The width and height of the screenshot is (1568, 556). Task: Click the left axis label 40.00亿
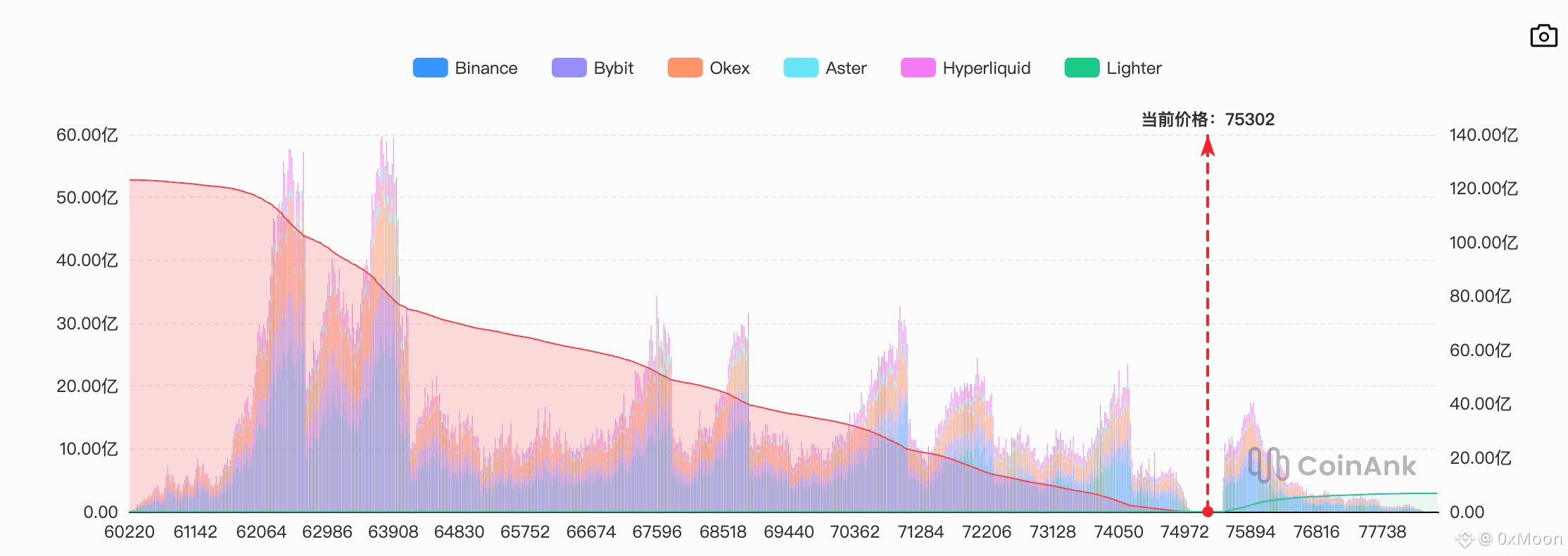pos(87,260)
